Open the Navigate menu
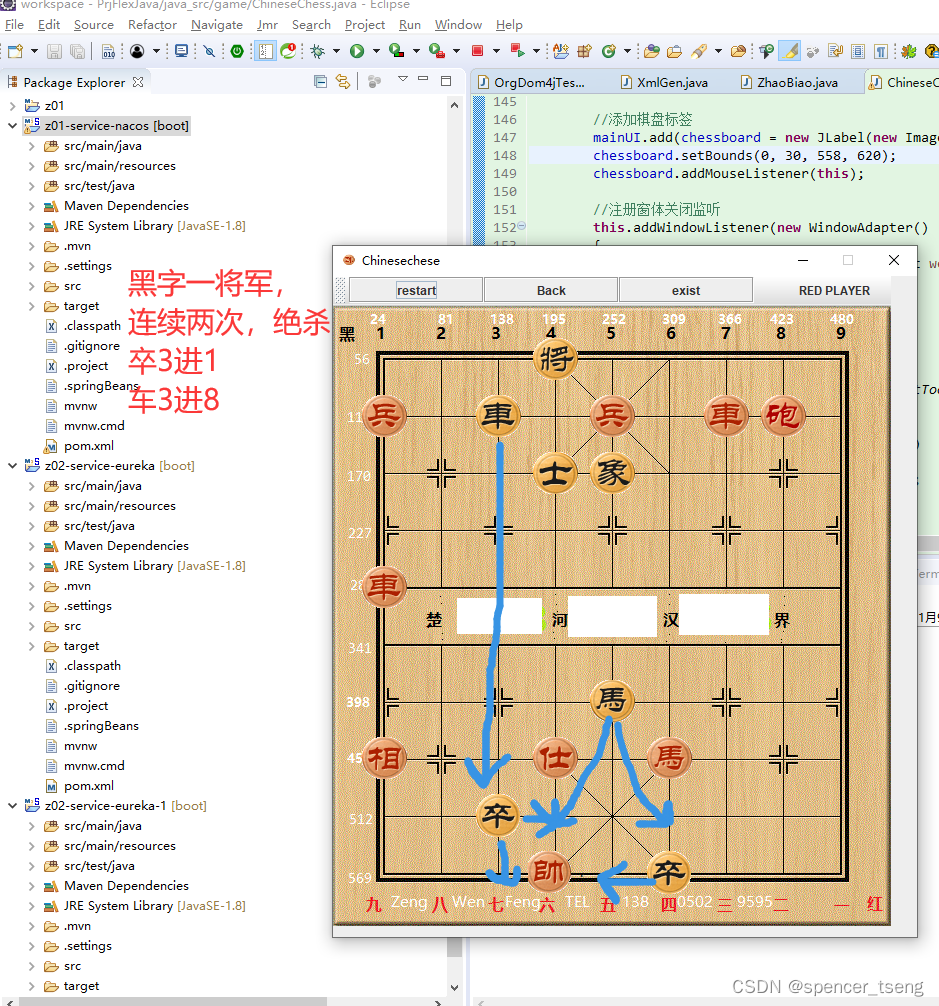 click(x=216, y=25)
